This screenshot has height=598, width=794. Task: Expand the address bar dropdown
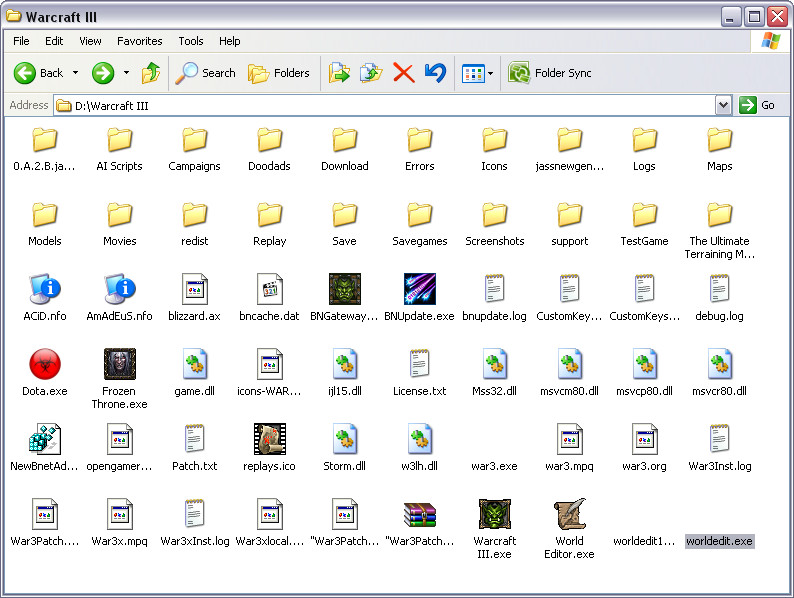(x=724, y=105)
